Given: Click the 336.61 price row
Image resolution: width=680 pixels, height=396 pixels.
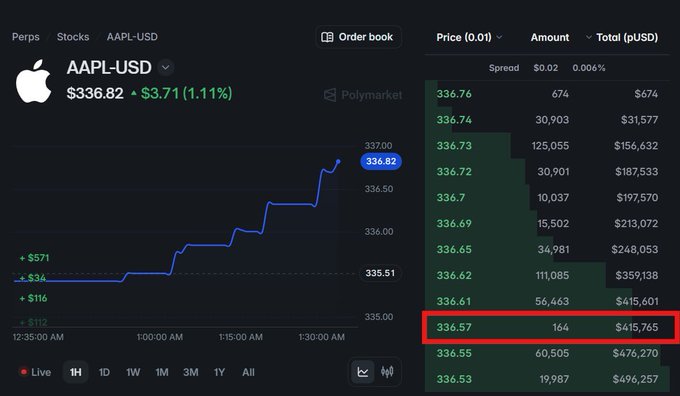Looking at the screenshot, I should pyautogui.click(x=547, y=301).
